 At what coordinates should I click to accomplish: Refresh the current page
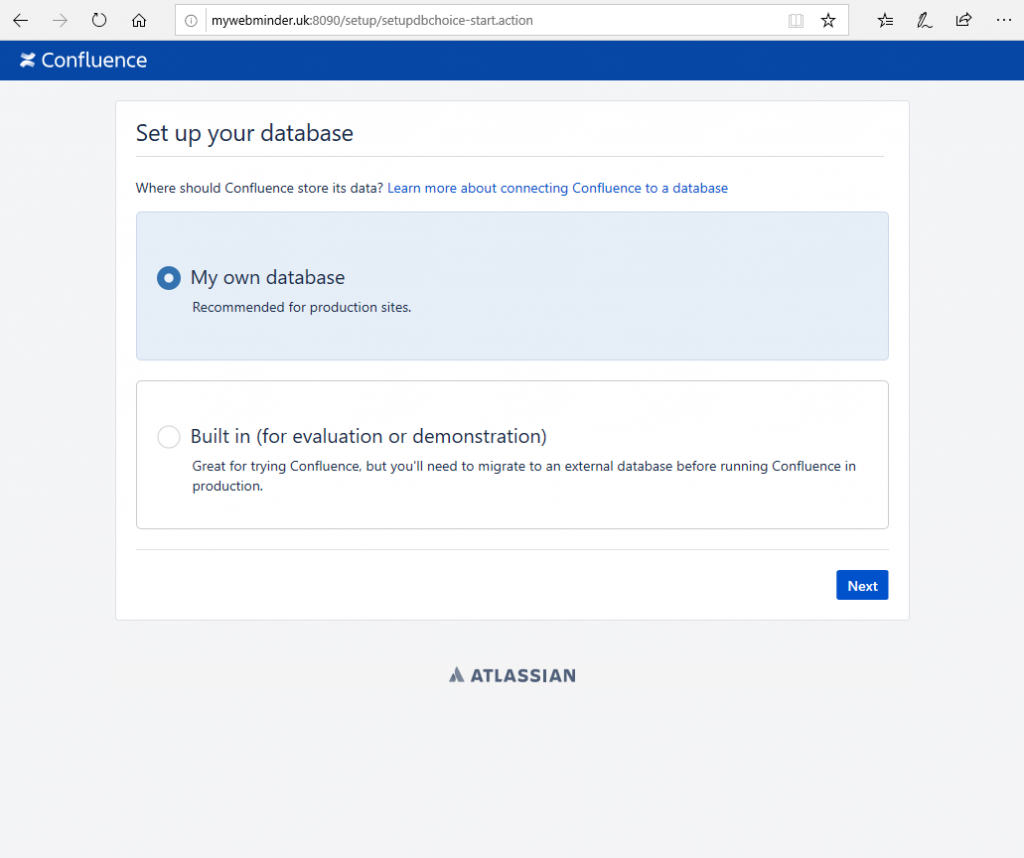pos(99,20)
